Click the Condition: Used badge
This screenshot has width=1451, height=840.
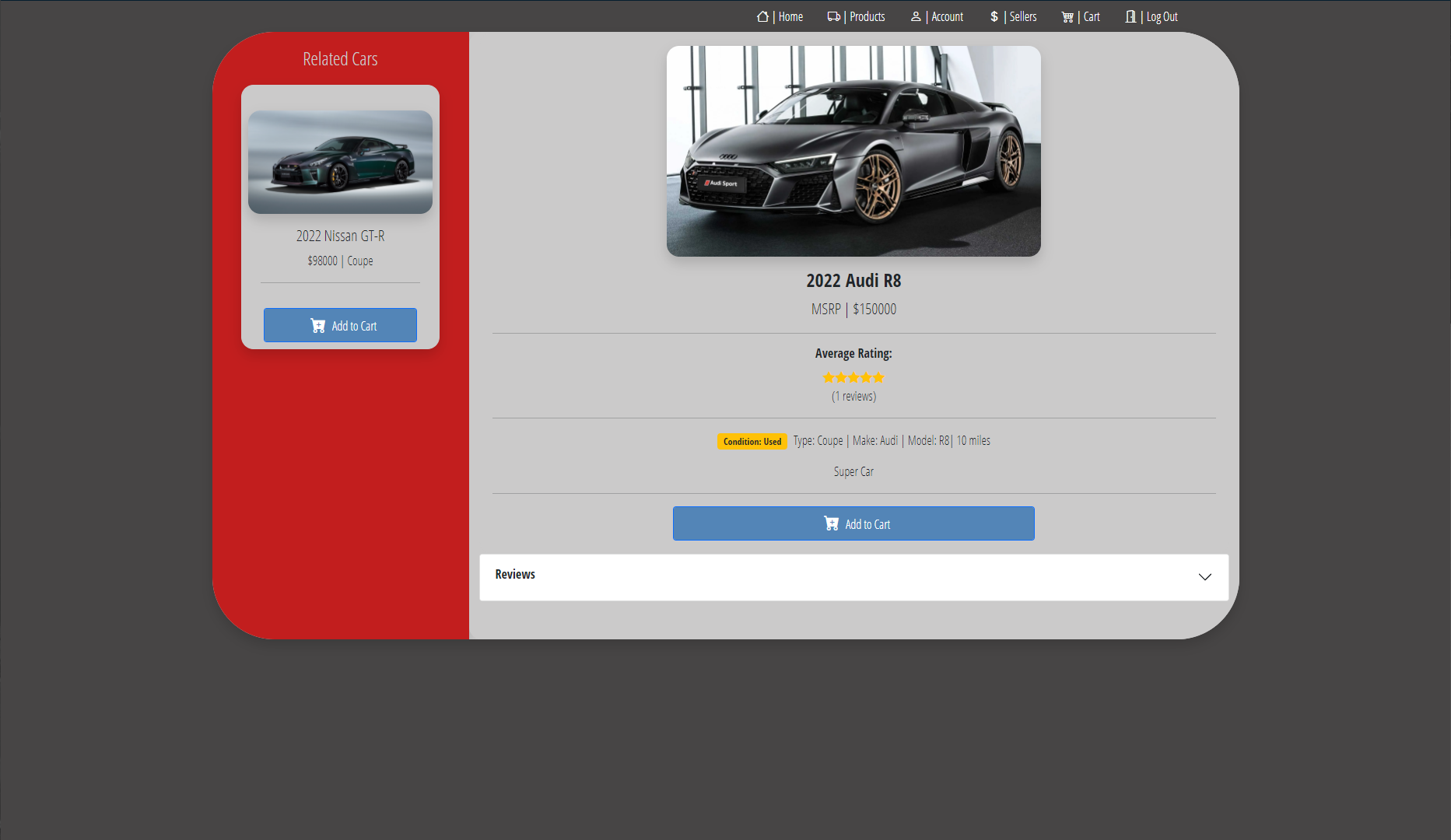(751, 441)
